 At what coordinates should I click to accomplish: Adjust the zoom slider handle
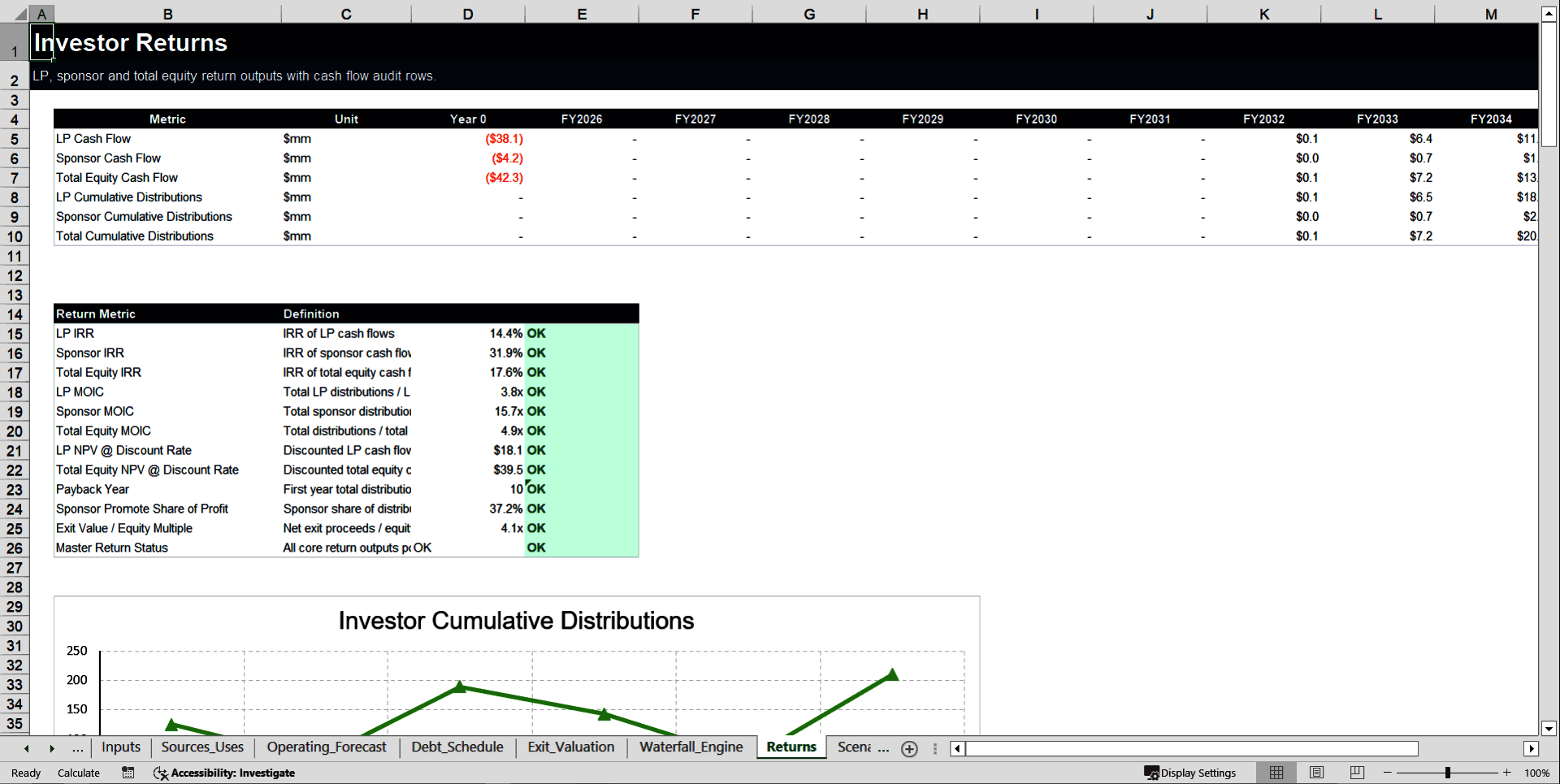tap(1448, 773)
